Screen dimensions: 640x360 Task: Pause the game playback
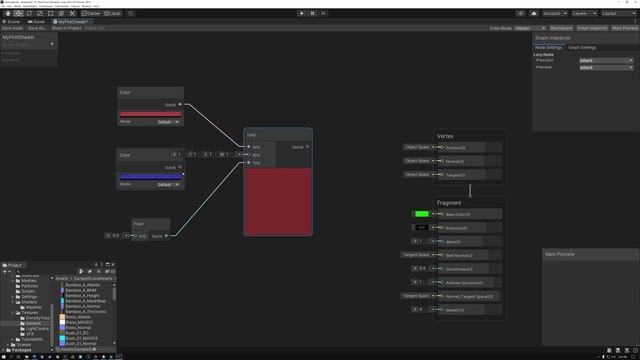click(x=313, y=13)
